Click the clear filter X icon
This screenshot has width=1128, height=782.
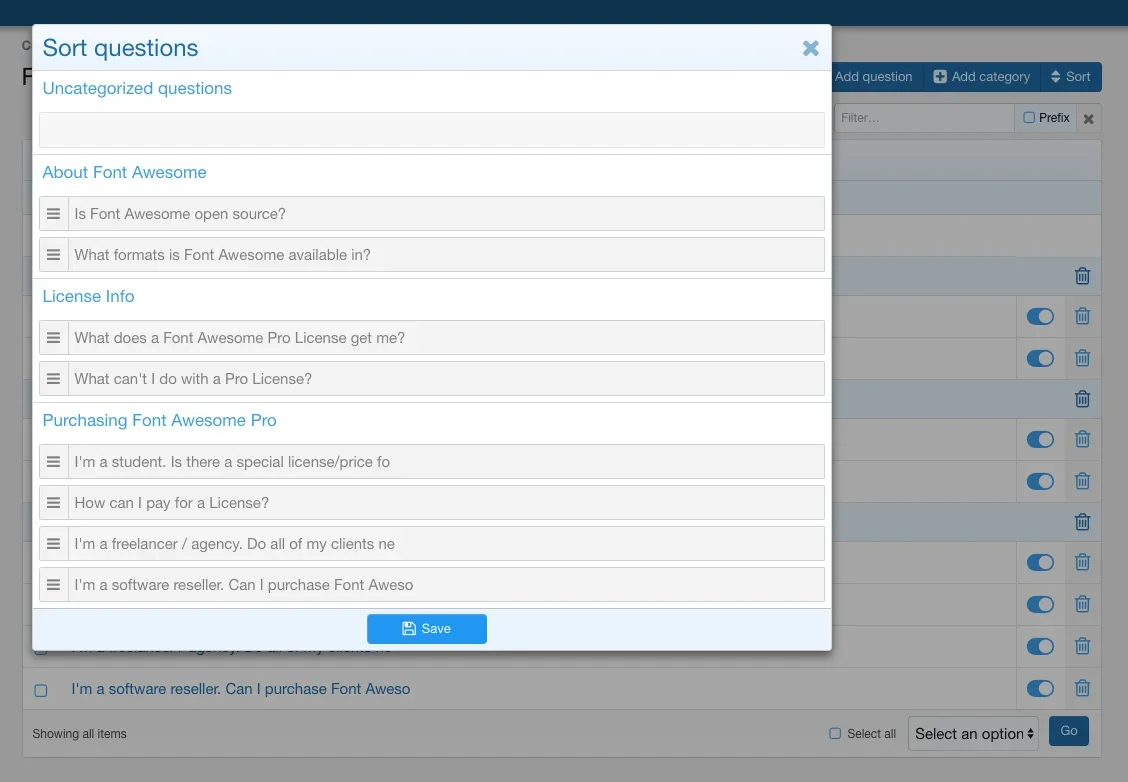click(x=1089, y=119)
